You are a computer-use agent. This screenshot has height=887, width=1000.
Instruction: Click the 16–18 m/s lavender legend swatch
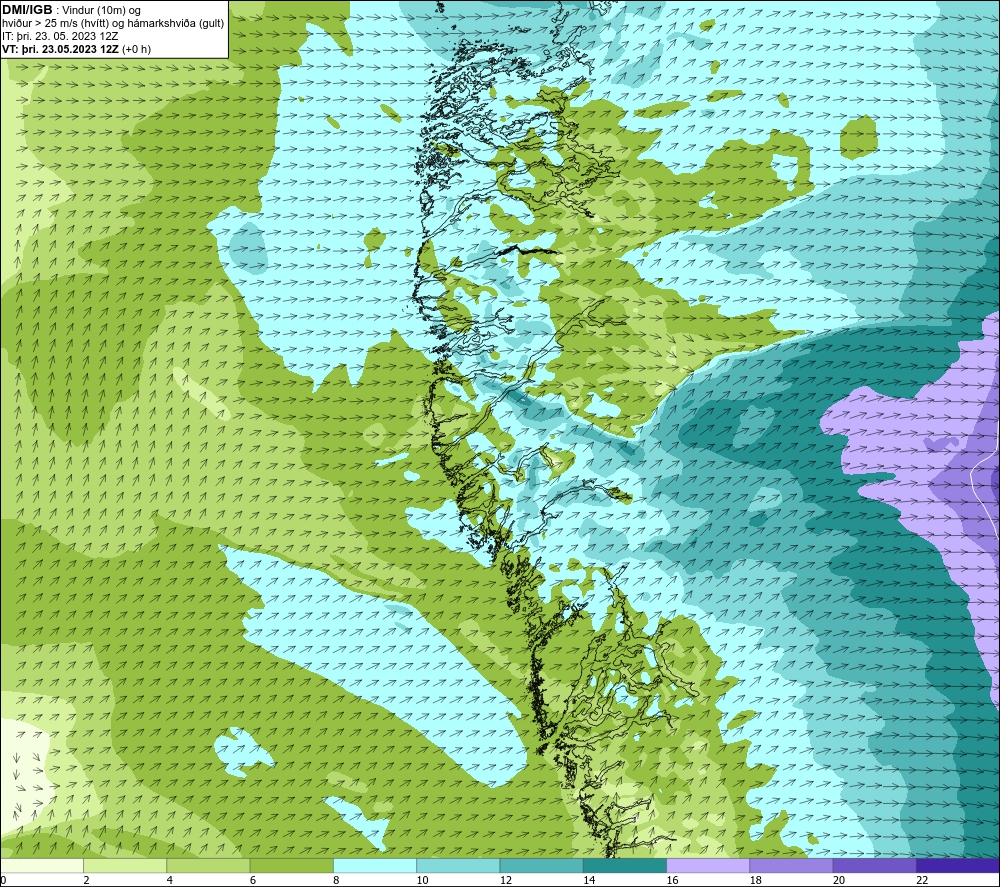point(708,865)
